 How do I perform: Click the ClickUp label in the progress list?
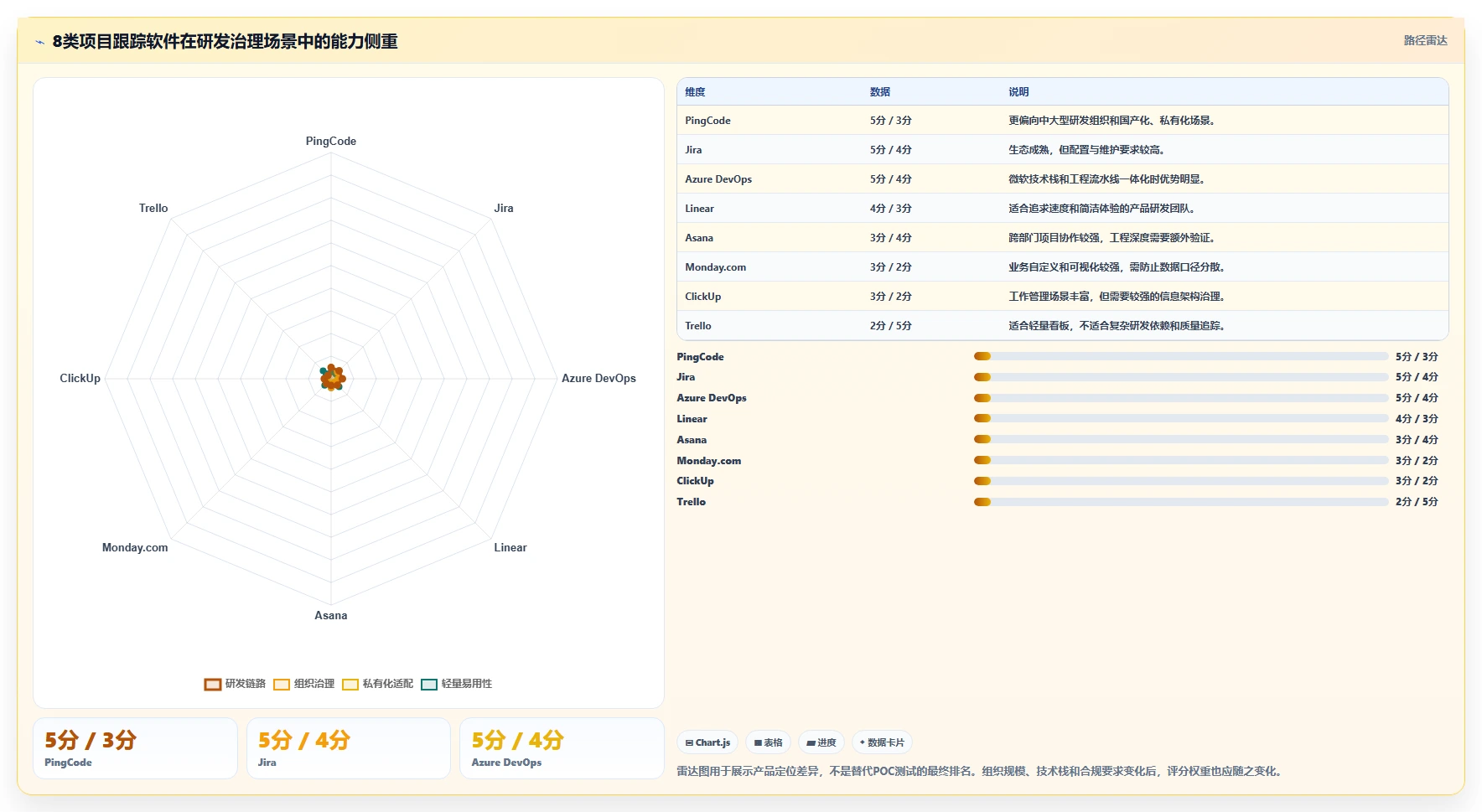point(695,481)
